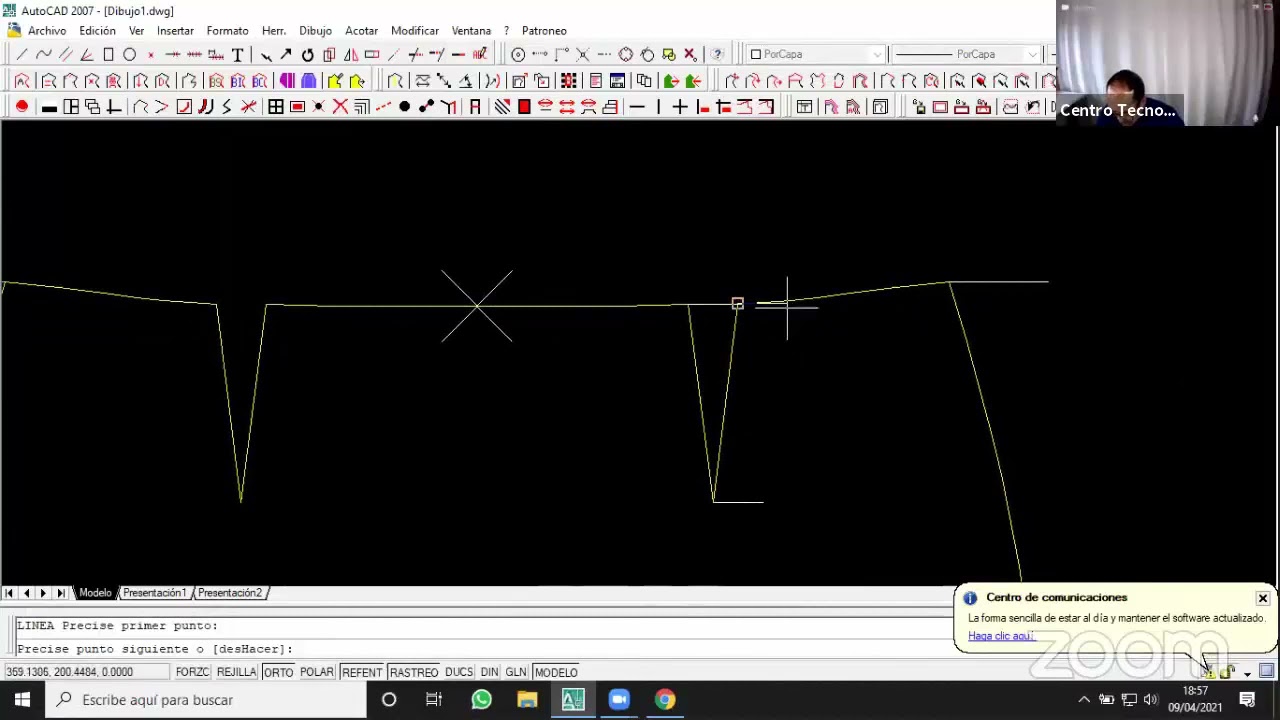Click the magenta half-bodice pattern icon
Image resolution: width=1280 pixels, height=720 pixels.
pos(287,81)
